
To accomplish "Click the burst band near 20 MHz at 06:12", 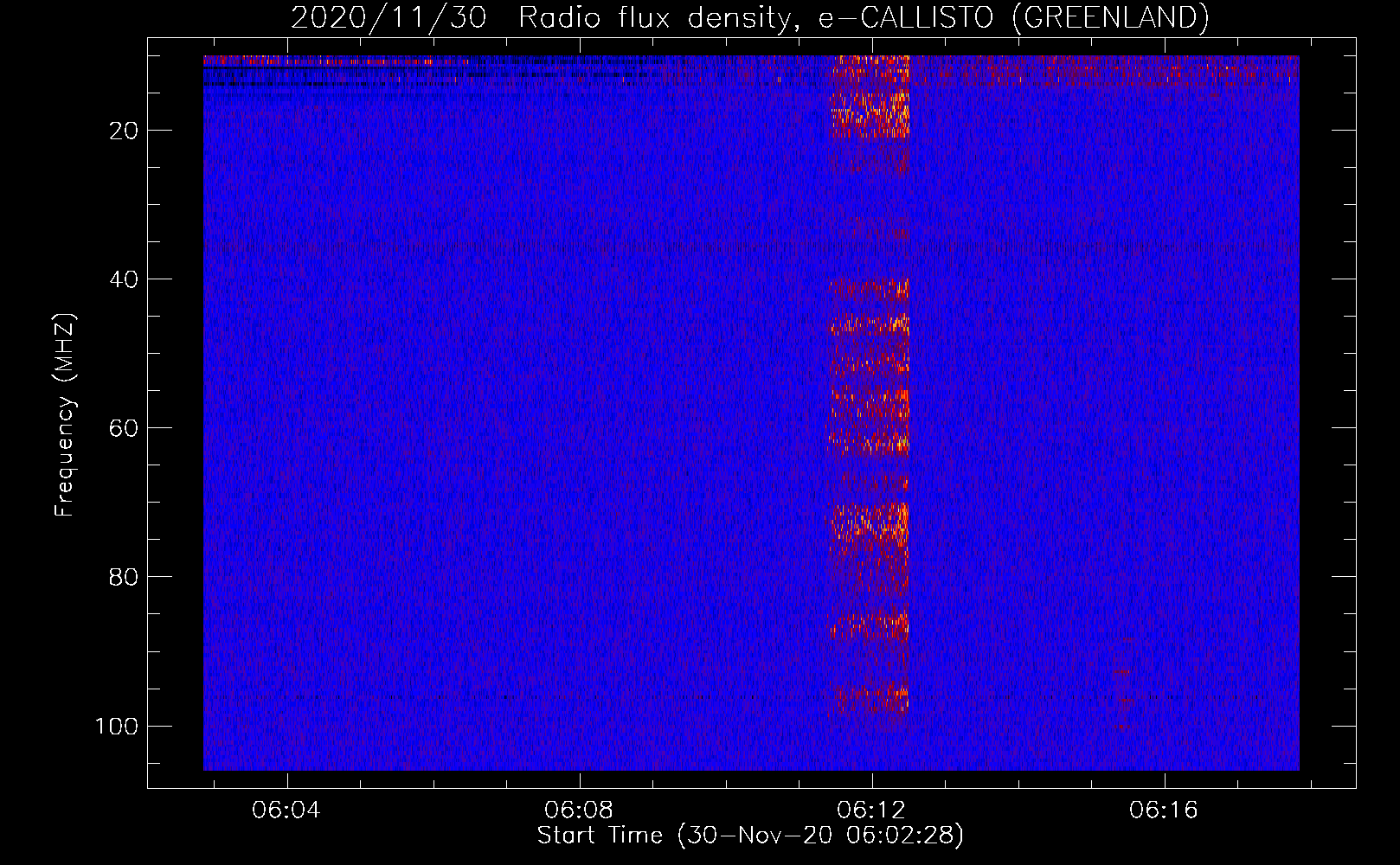I will [870, 113].
